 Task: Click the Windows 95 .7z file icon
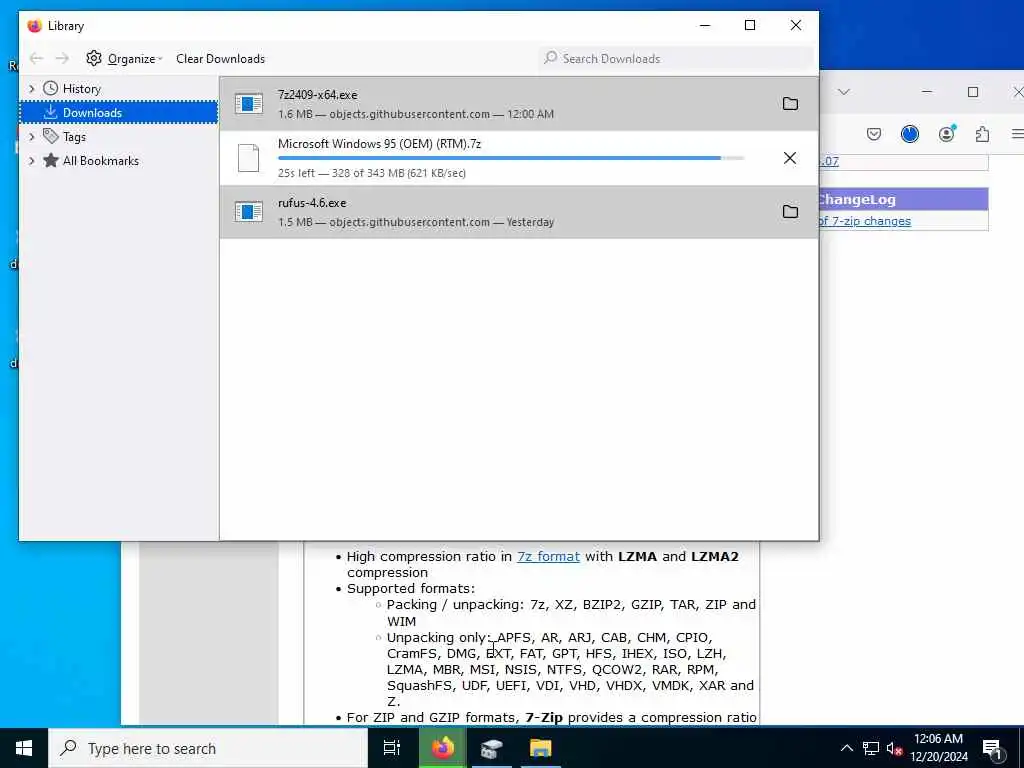pyautogui.click(x=248, y=158)
